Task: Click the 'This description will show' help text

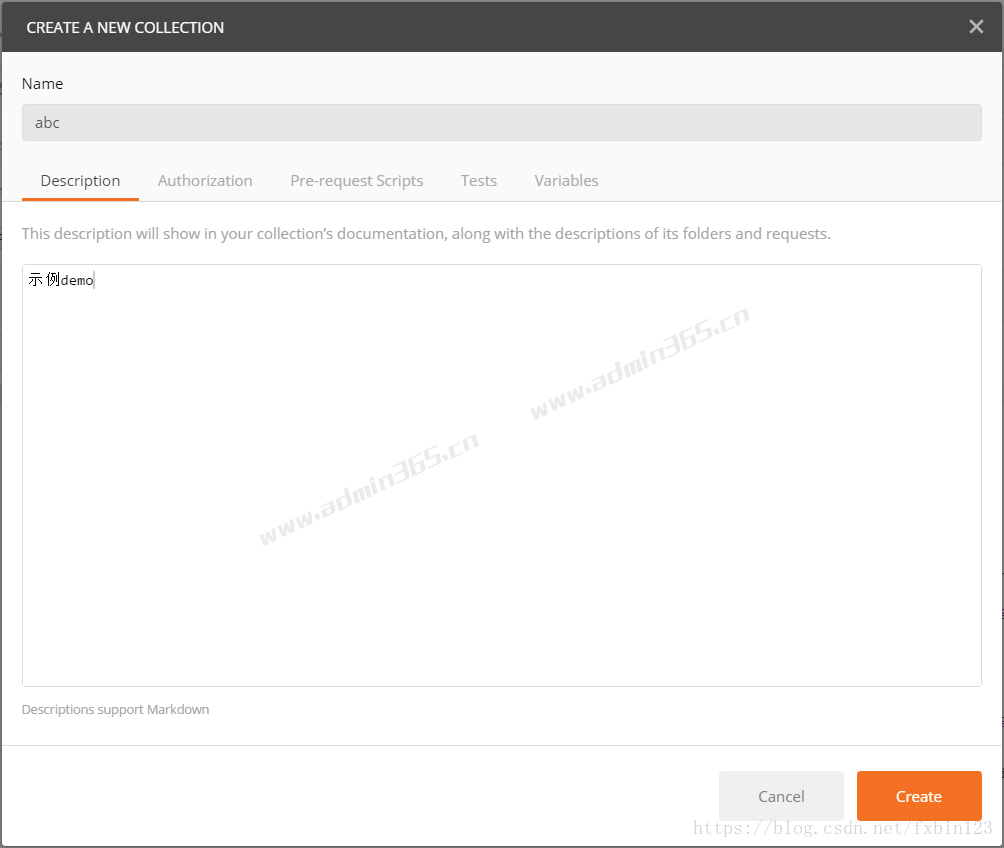Action: [x=426, y=234]
